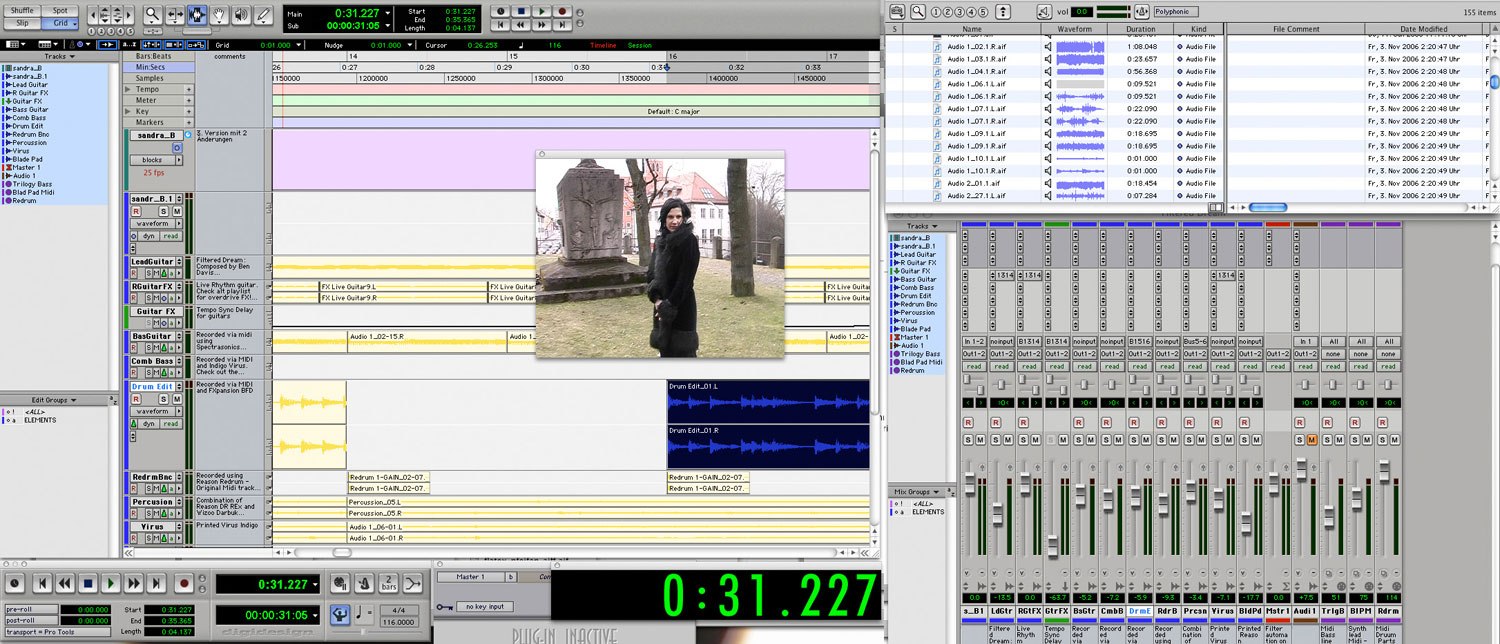Click the Record button in top transport
The width and height of the screenshot is (1500, 644).
[562, 11]
